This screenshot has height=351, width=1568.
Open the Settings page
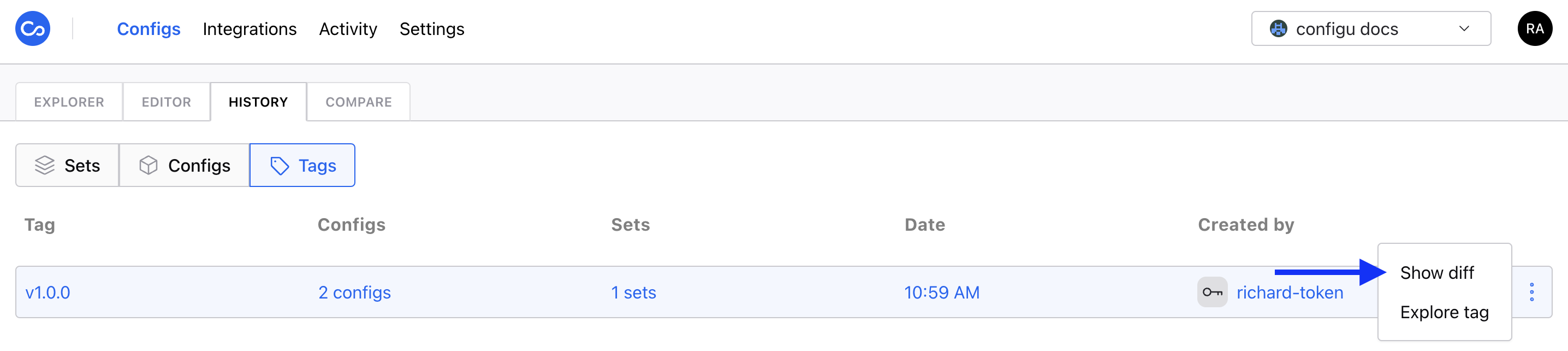[x=431, y=28]
